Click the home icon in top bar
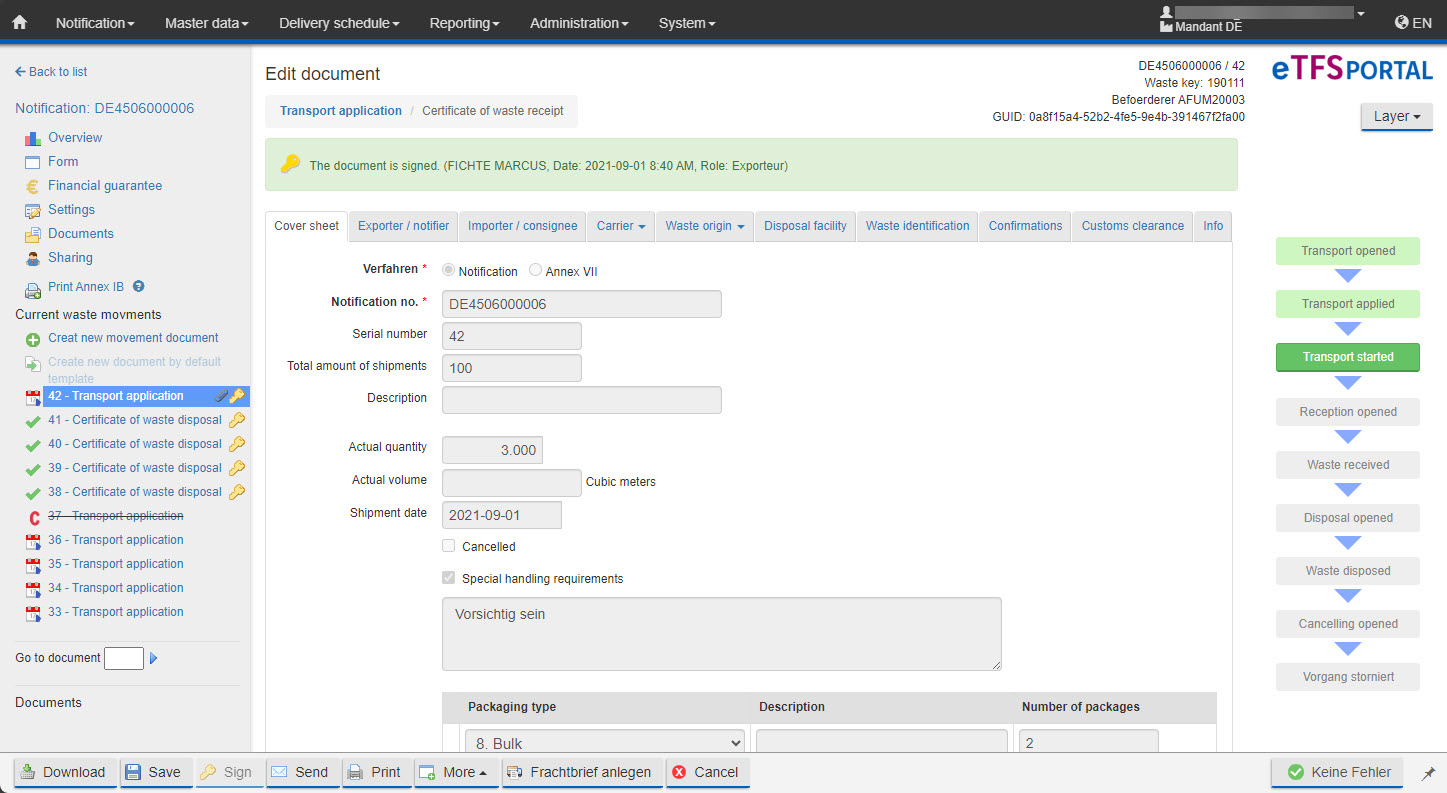The width and height of the screenshot is (1447, 793). [x=19, y=22]
